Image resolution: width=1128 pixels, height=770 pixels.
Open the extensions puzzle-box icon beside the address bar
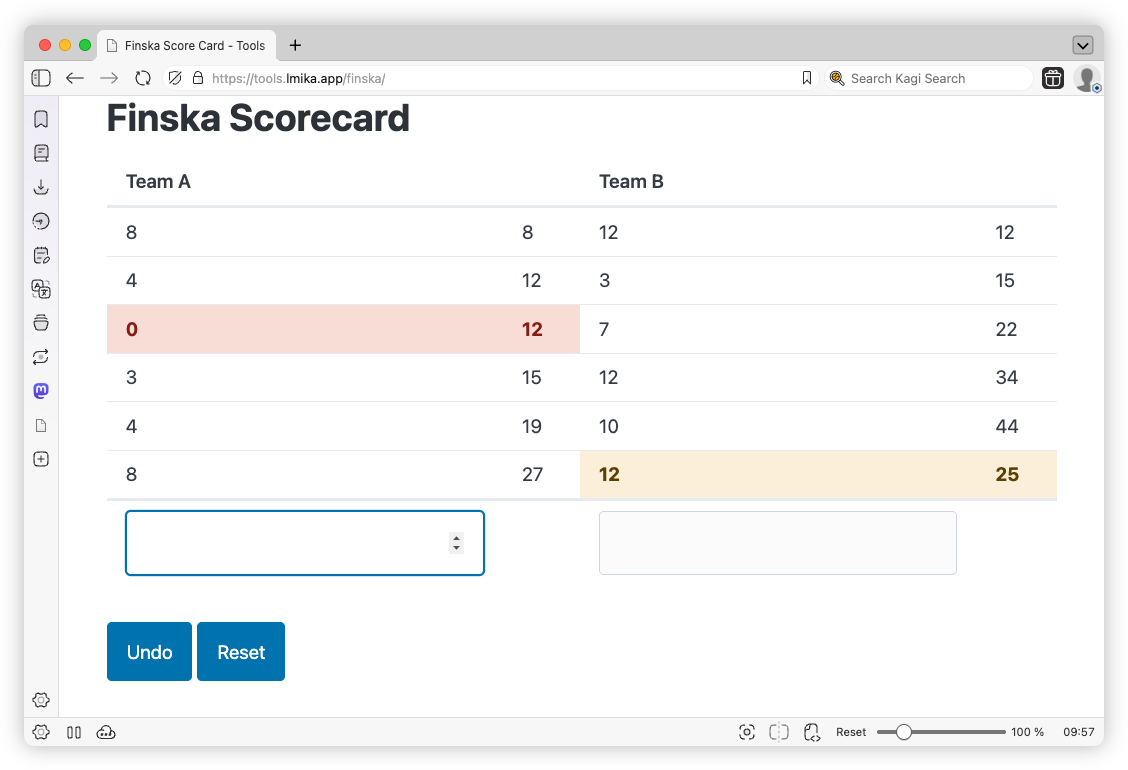click(x=1052, y=78)
